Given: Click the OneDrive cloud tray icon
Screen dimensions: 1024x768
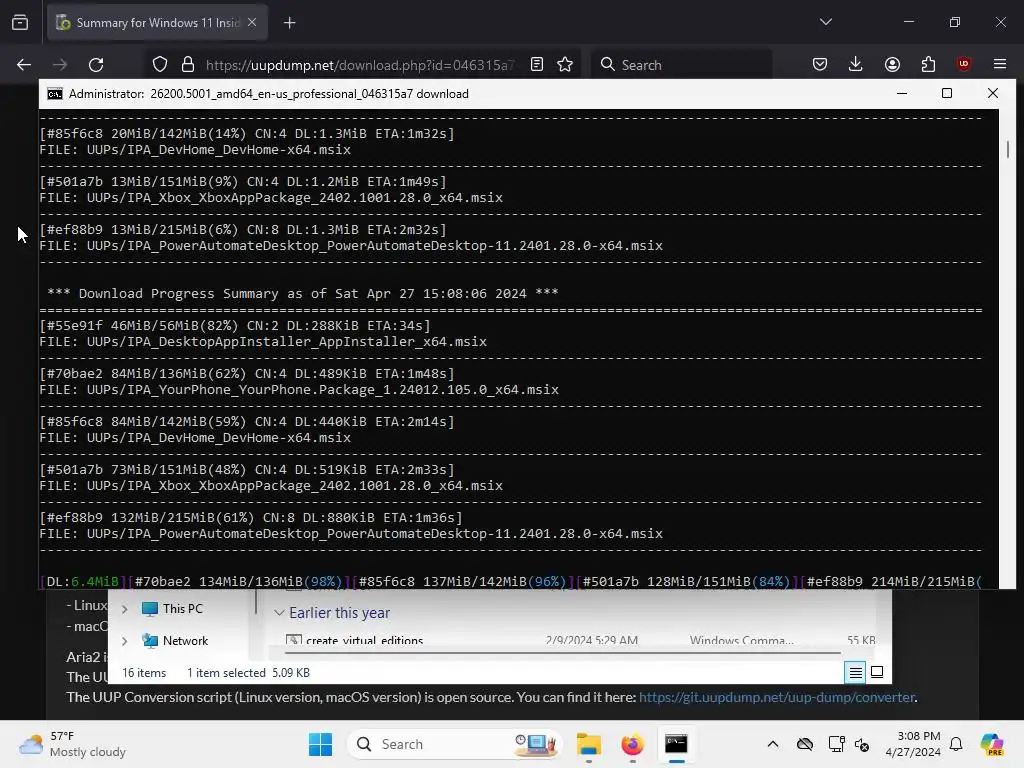Looking at the screenshot, I should pyautogui.click(x=805, y=744).
